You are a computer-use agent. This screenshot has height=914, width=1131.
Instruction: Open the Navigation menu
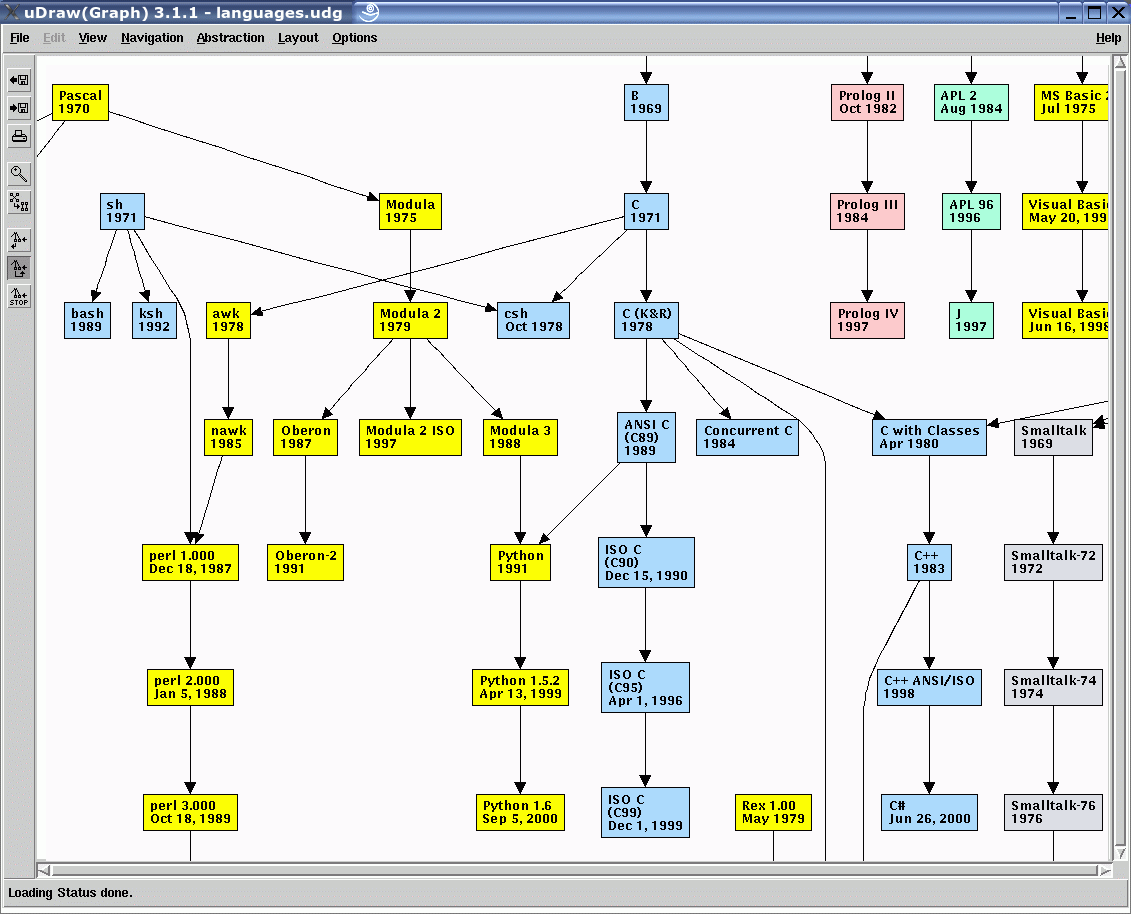(x=152, y=38)
